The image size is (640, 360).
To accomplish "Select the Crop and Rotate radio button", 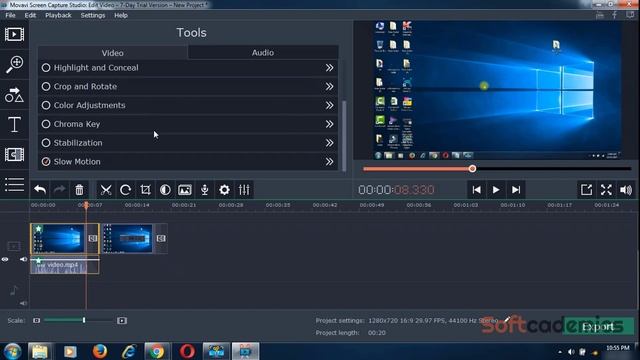I will click(x=46, y=87).
